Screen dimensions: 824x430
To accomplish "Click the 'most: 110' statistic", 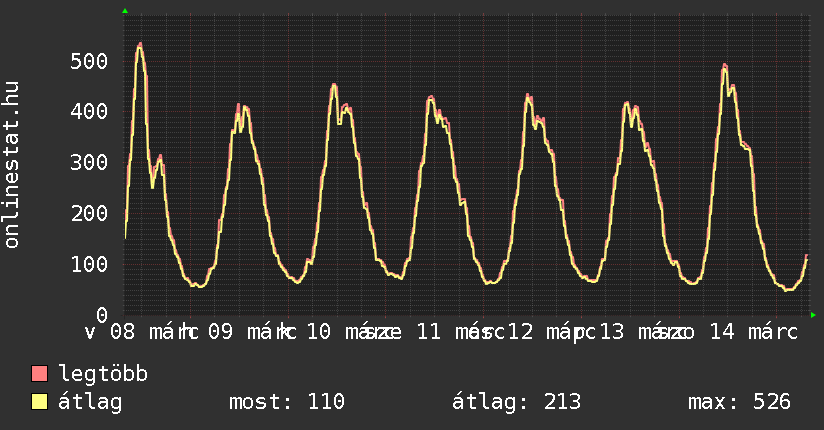I will click(287, 403).
